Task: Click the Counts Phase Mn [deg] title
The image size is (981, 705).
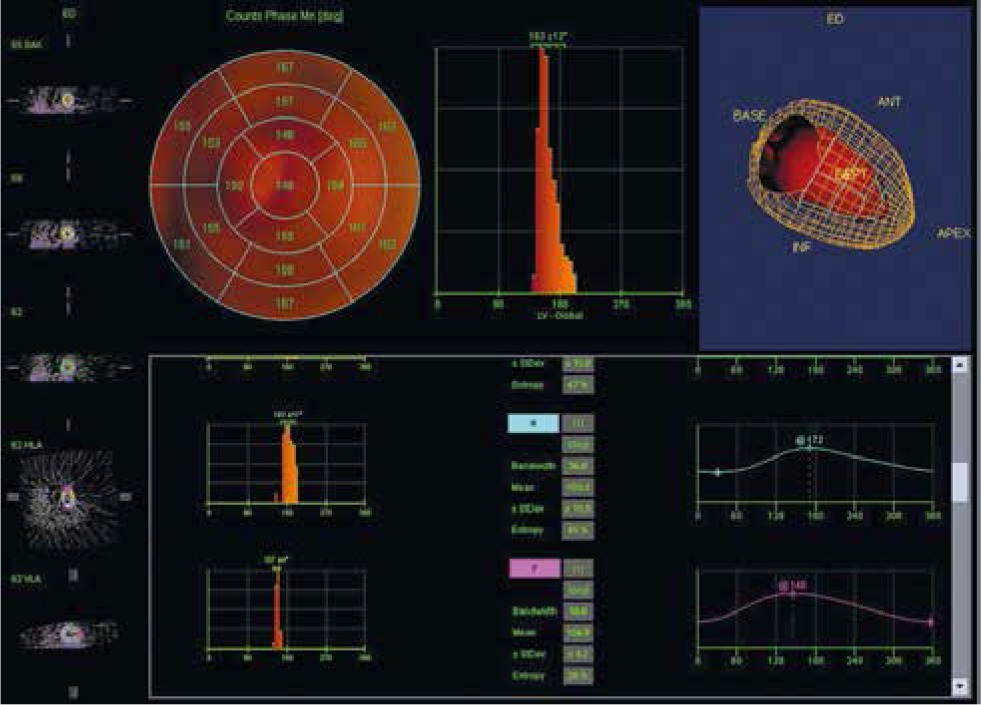Action: tap(284, 18)
